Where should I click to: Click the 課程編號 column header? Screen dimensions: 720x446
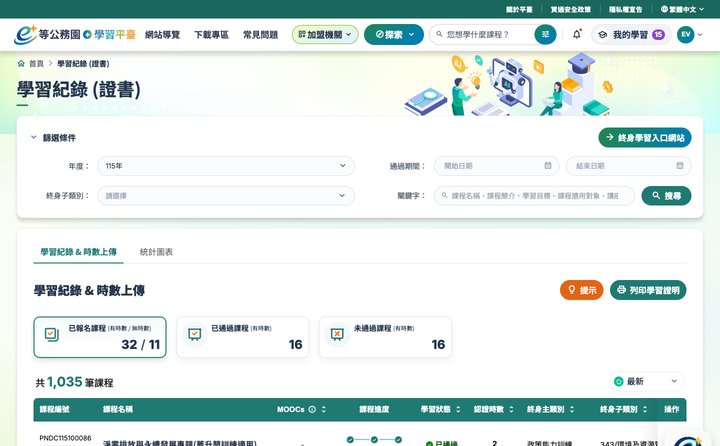click(54, 409)
